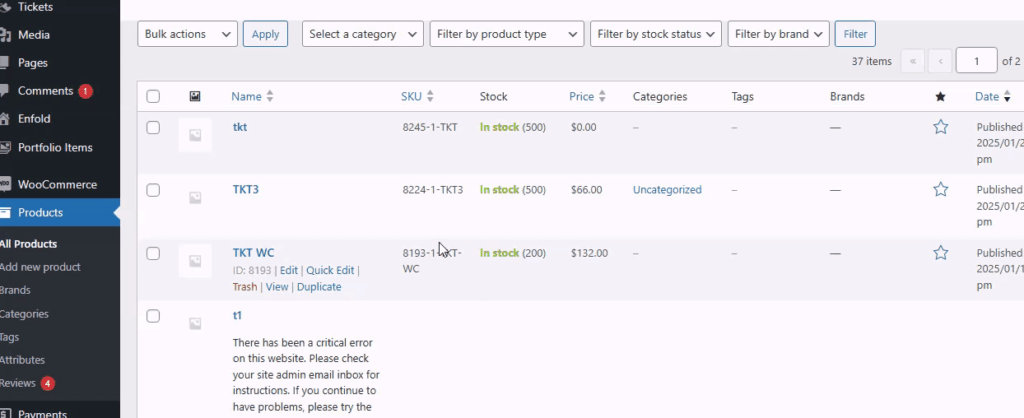Click the image column header icon

point(195,97)
